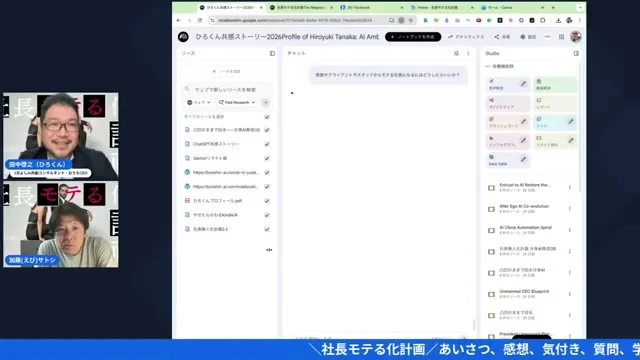Collapse the Studio panel with its toggle icon
The image size is (640, 360).
(576, 53)
